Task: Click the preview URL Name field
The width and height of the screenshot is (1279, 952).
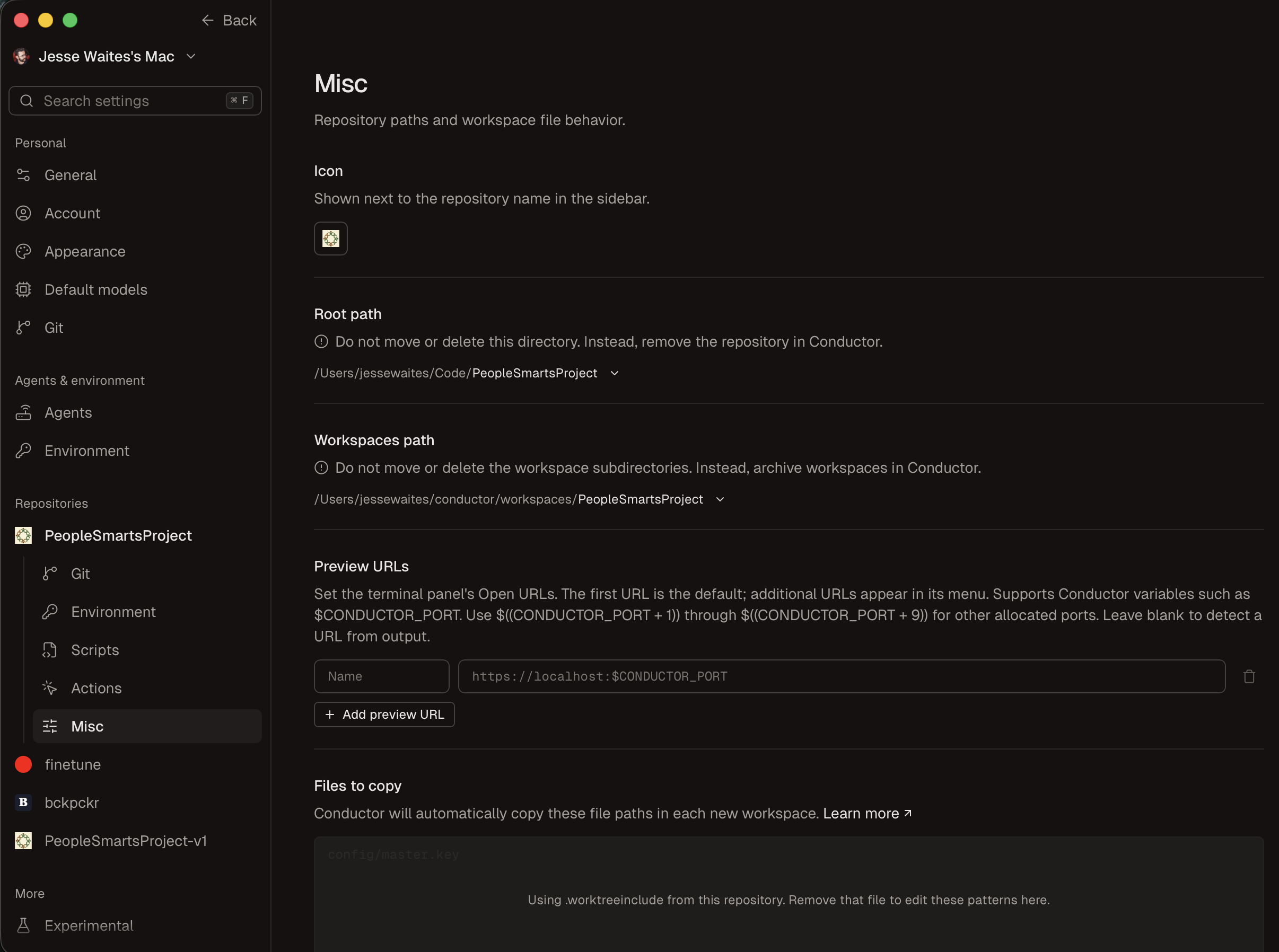Action: [x=382, y=676]
